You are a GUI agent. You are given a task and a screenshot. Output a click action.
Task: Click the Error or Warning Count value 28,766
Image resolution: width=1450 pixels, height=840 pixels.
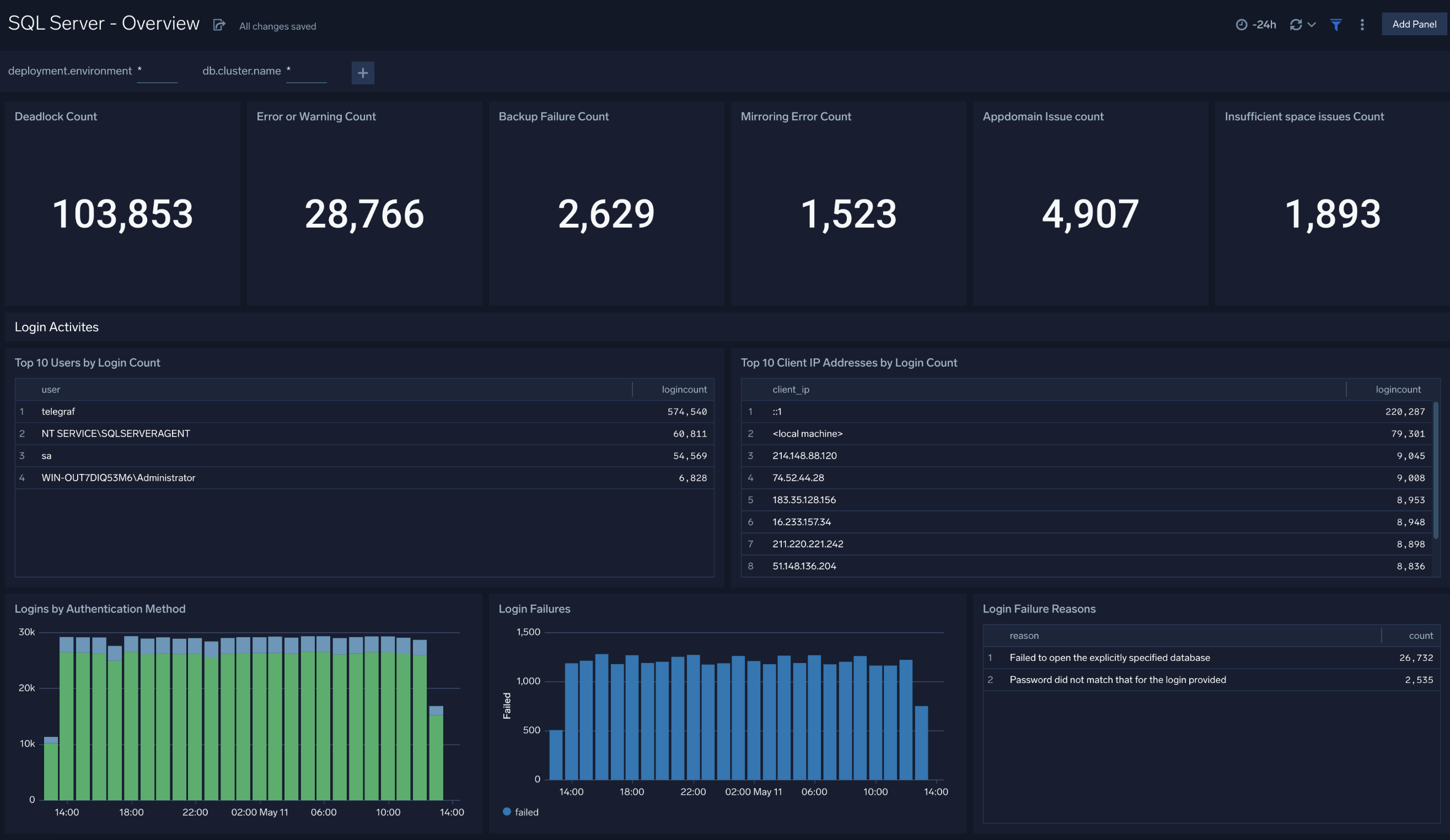point(364,213)
